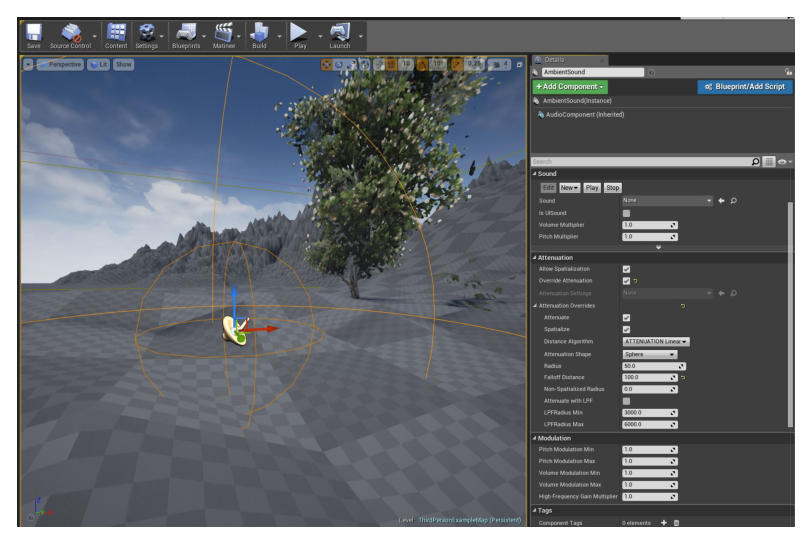The height and width of the screenshot is (544, 811).
Task: Click the Radius value field
Action: click(654, 366)
